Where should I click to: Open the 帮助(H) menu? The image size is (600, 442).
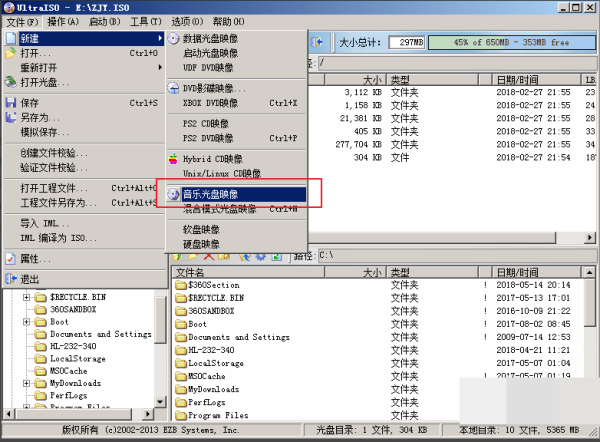pyautogui.click(x=228, y=22)
